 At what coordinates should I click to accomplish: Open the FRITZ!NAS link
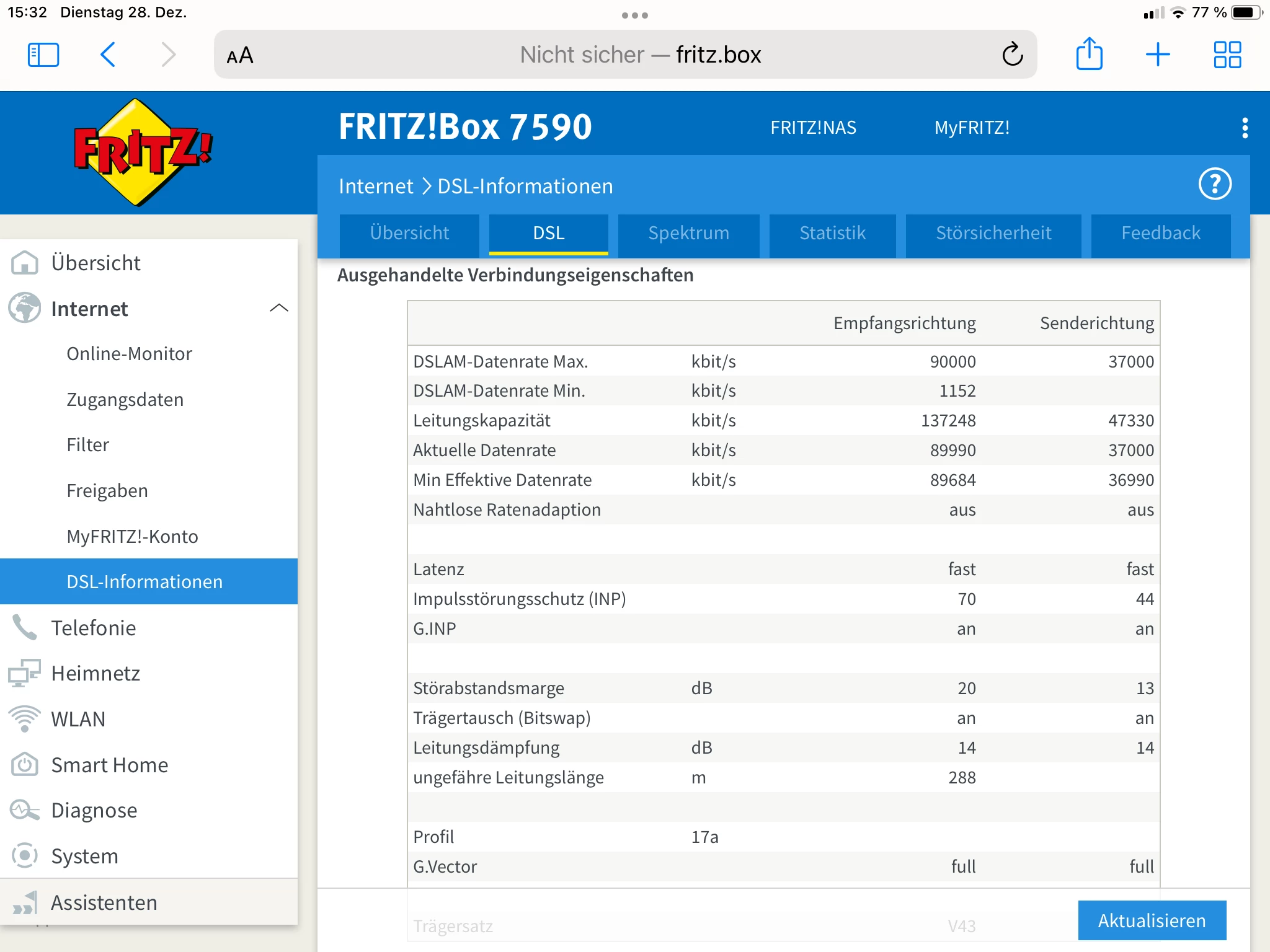click(813, 128)
